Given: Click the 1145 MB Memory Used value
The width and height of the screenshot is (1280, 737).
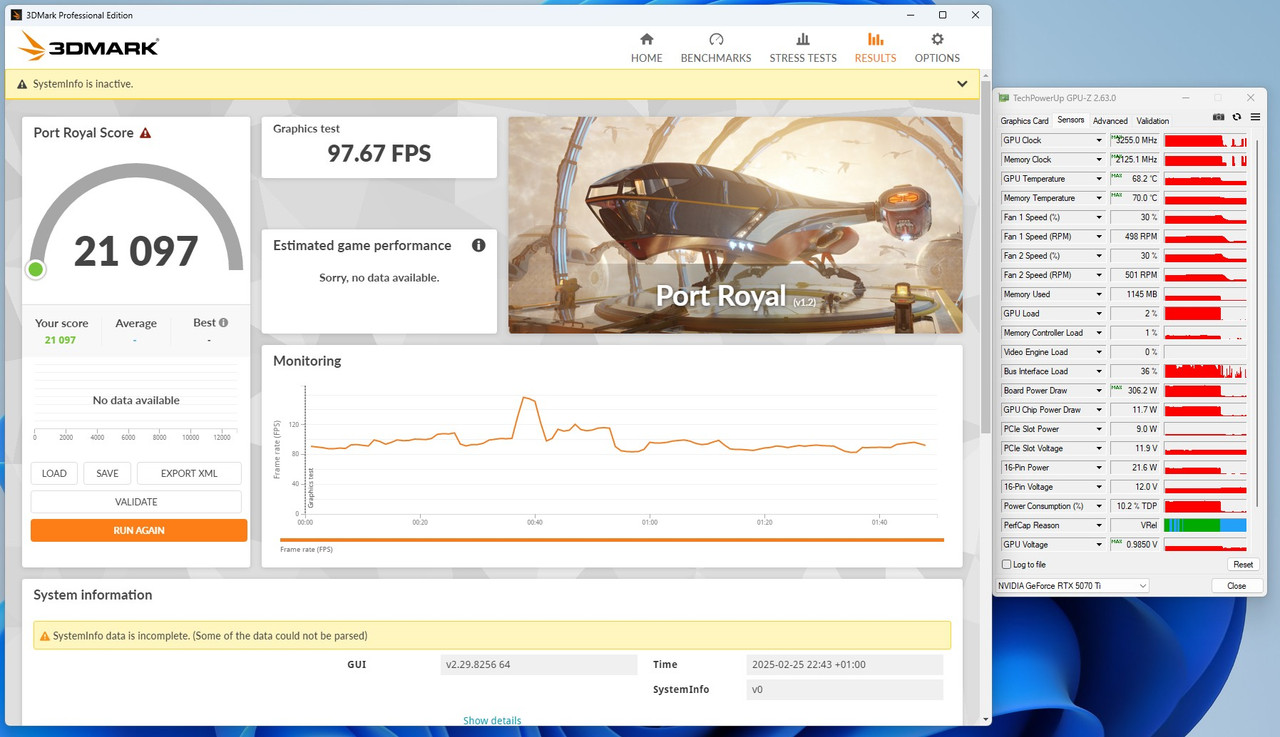Looking at the screenshot, I should [x=1134, y=295].
